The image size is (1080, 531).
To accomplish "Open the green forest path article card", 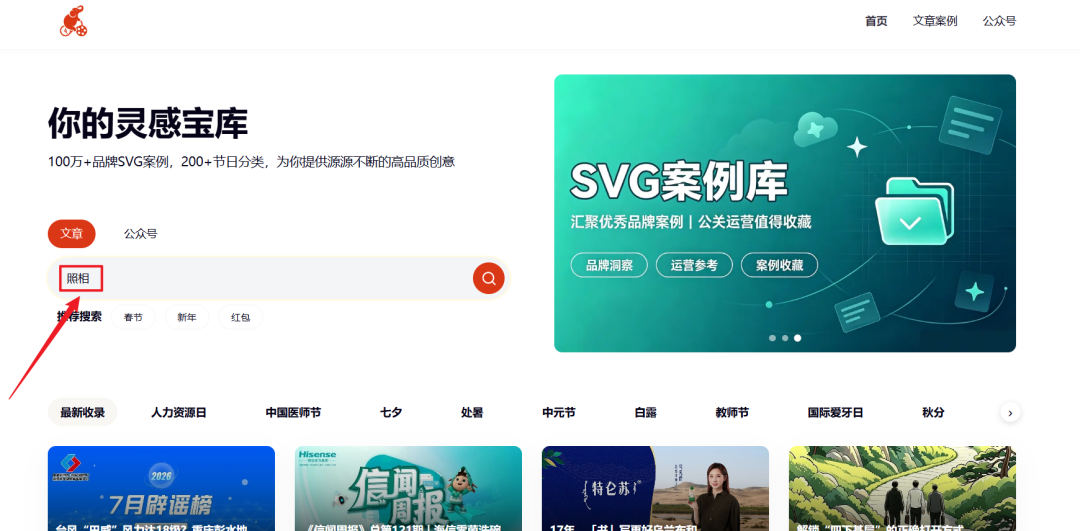I will [x=902, y=488].
